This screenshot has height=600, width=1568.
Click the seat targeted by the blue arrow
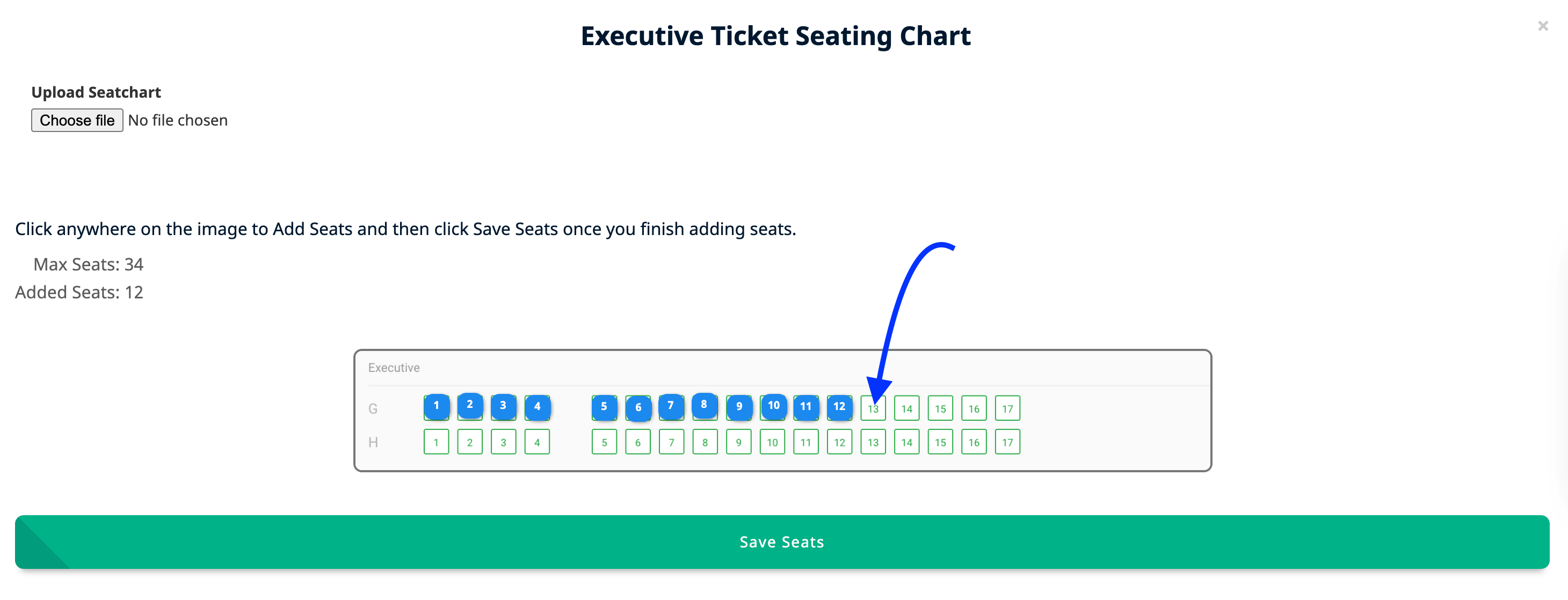click(x=873, y=408)
